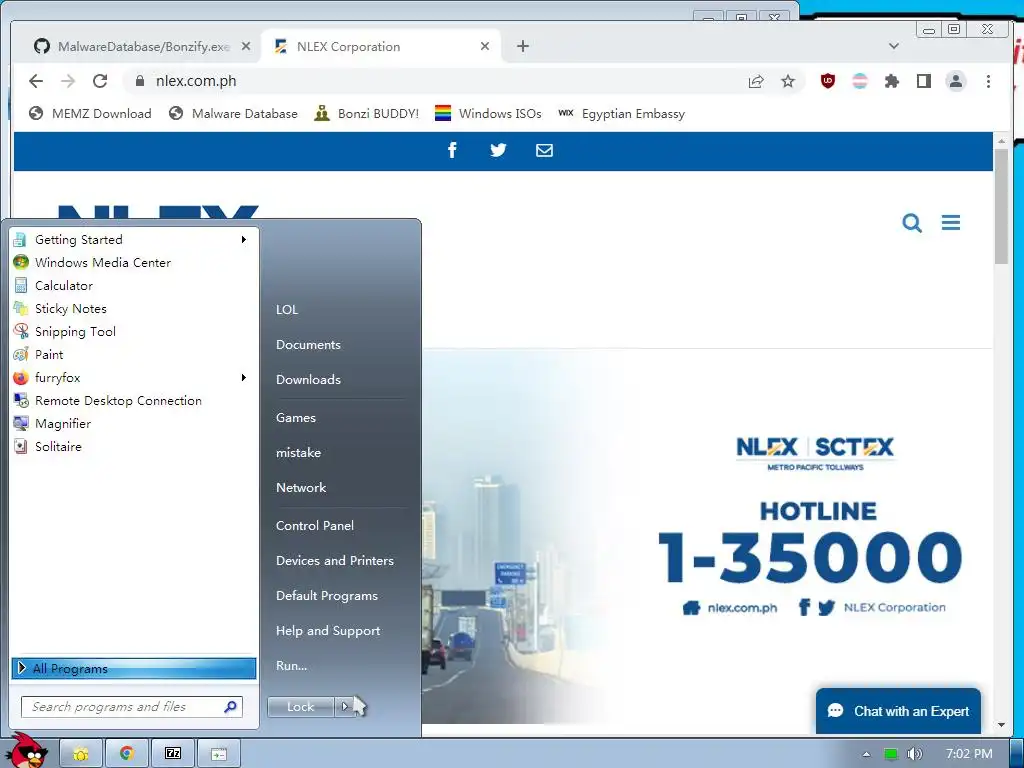
Task: Open Bonzi BUDDY! bookmark
Action: (x=366, y=114)
